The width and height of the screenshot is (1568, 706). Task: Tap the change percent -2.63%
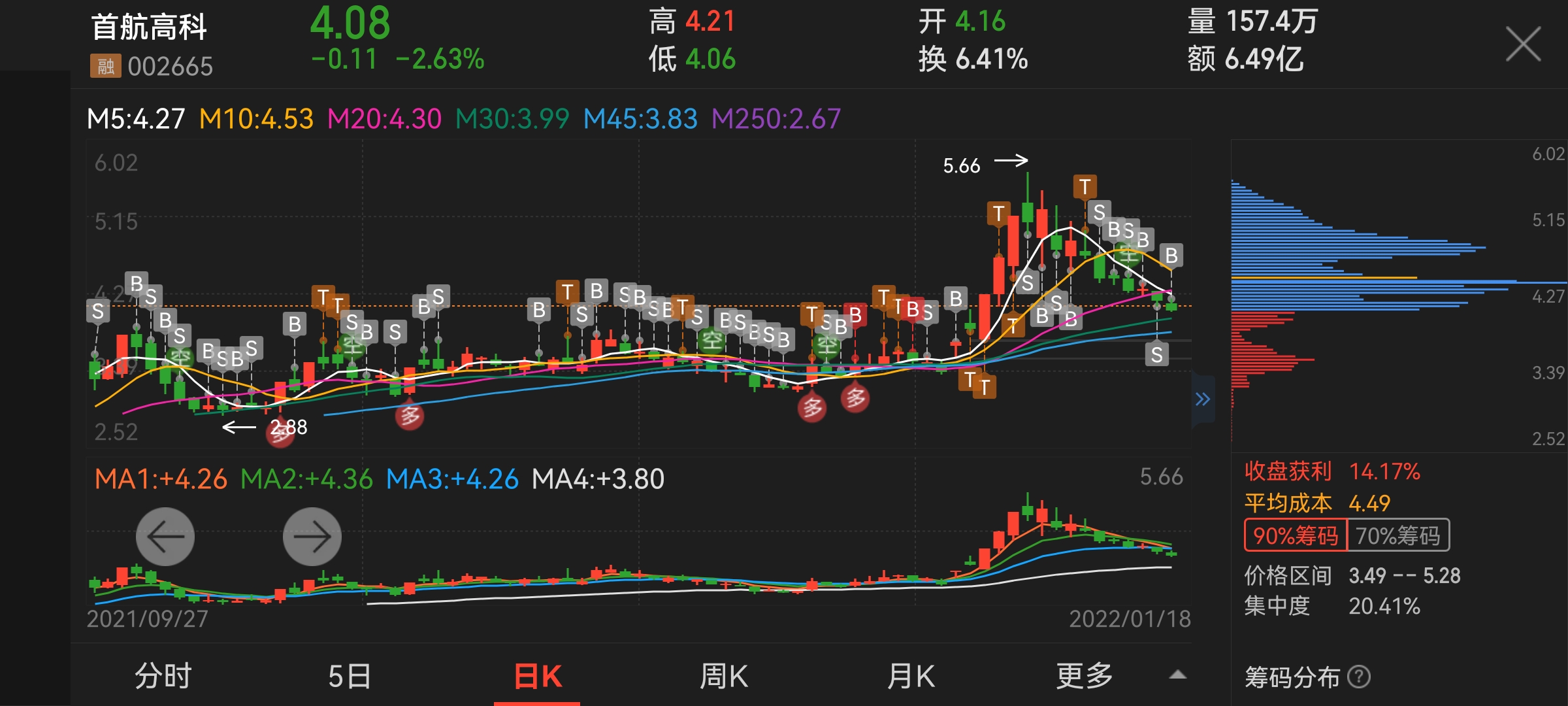[440, 59]
